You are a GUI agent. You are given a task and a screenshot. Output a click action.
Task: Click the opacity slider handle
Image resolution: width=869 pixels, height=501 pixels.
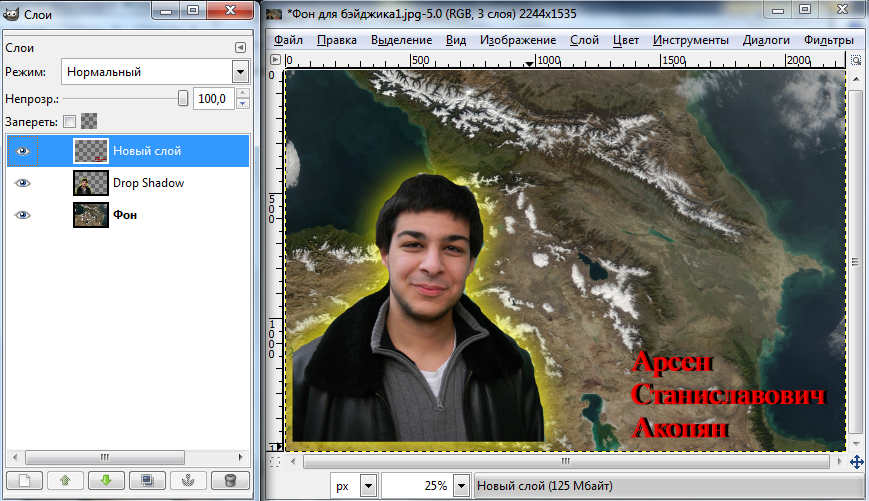pyautogui.click(x=182, y=99)
